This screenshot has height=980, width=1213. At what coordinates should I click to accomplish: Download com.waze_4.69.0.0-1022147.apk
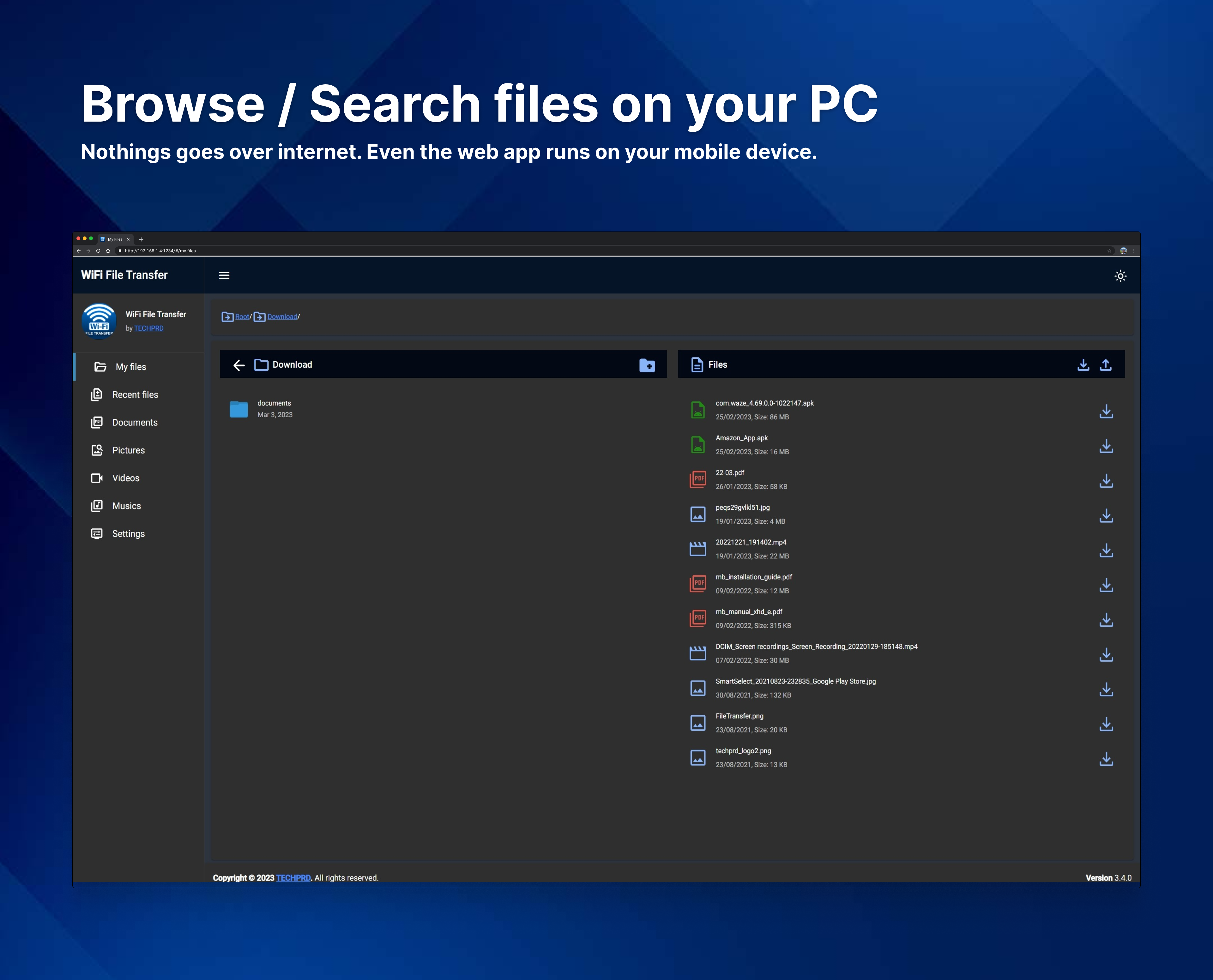click(1106, 411)
